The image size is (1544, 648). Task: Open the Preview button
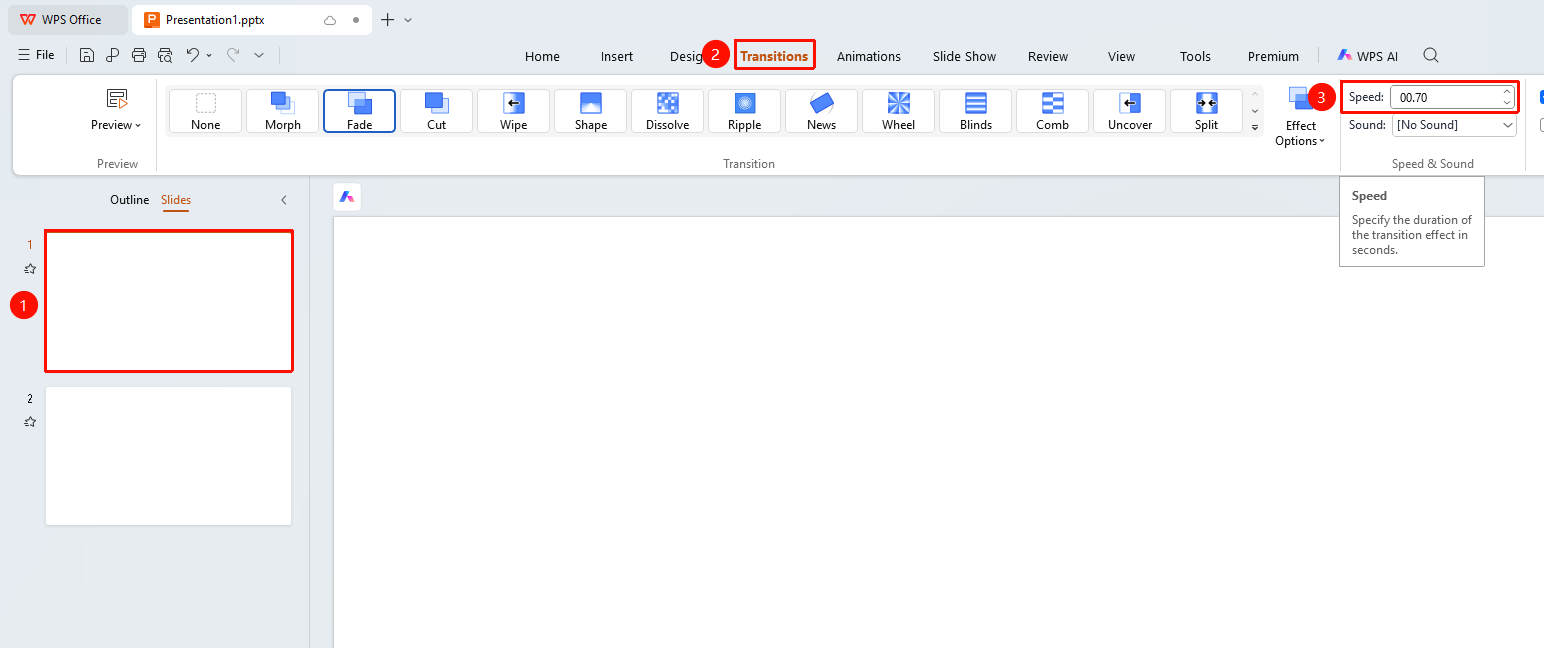117,110
